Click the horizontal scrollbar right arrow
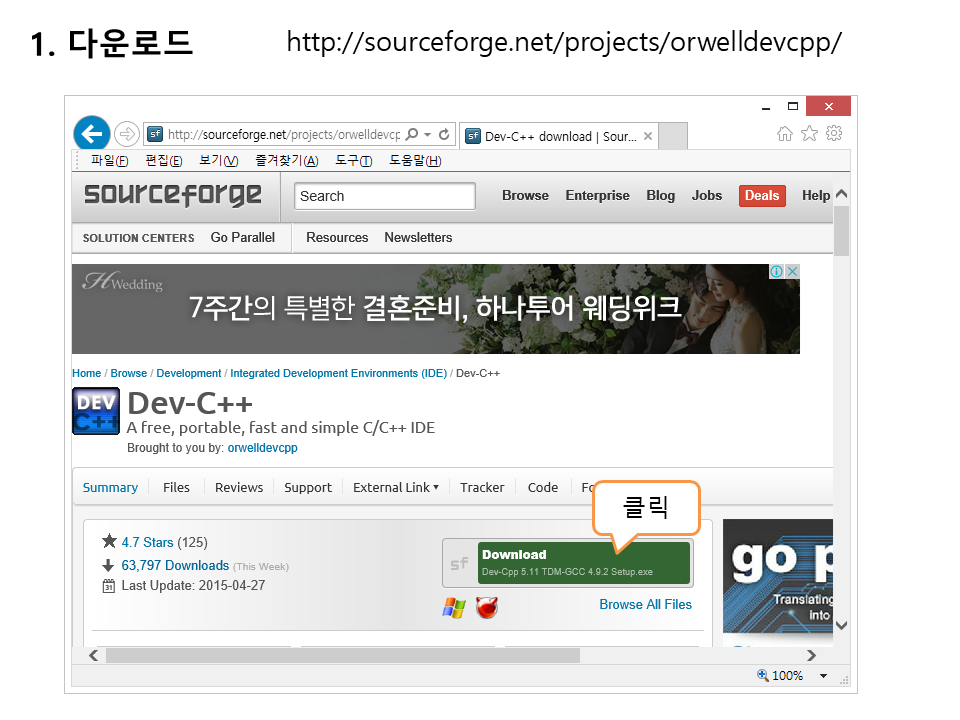 811,656
